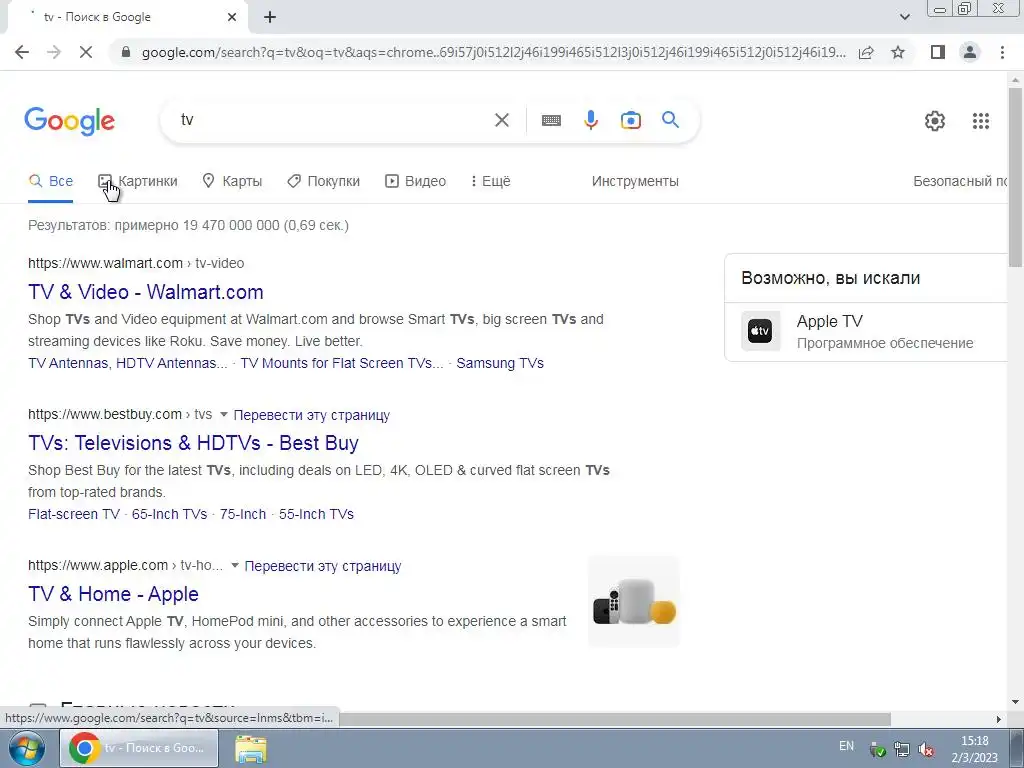Click the Apple TV HomePod thumbnail
Image resolution: width=1024 pixels, height=768 pixels.
(633, 601)
